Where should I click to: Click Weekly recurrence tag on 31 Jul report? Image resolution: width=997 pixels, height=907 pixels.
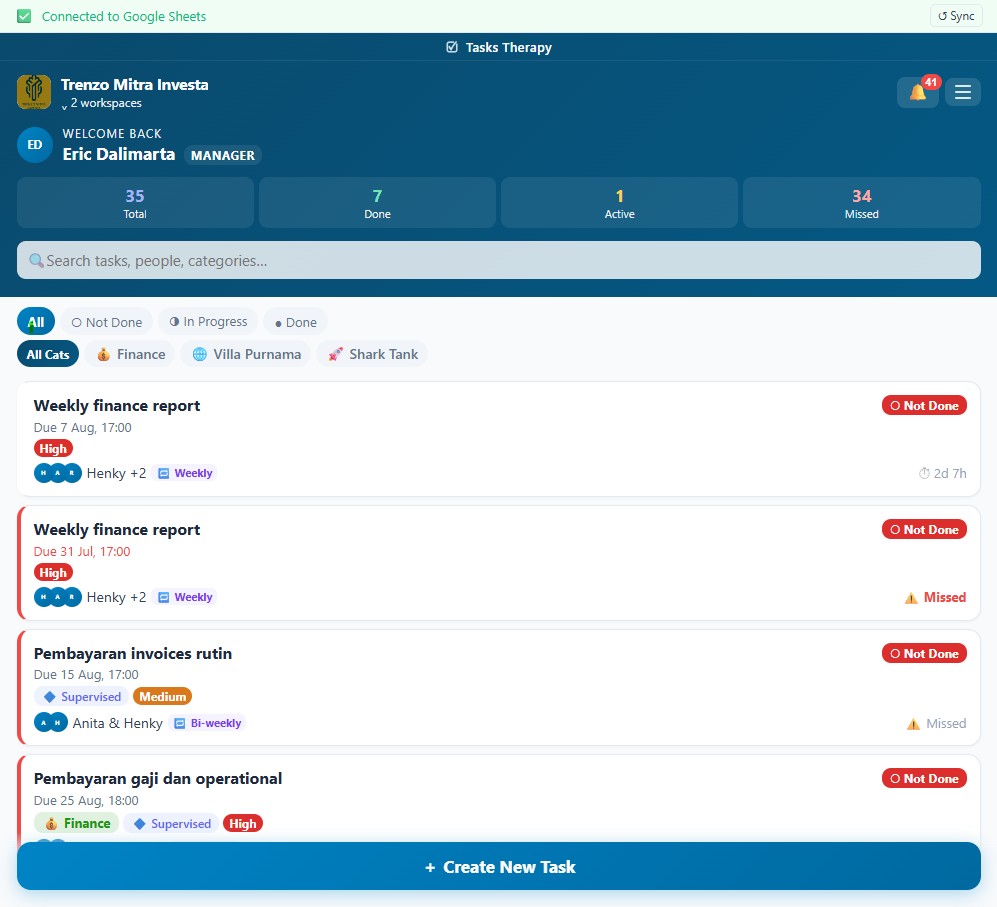tap(185, 597)
